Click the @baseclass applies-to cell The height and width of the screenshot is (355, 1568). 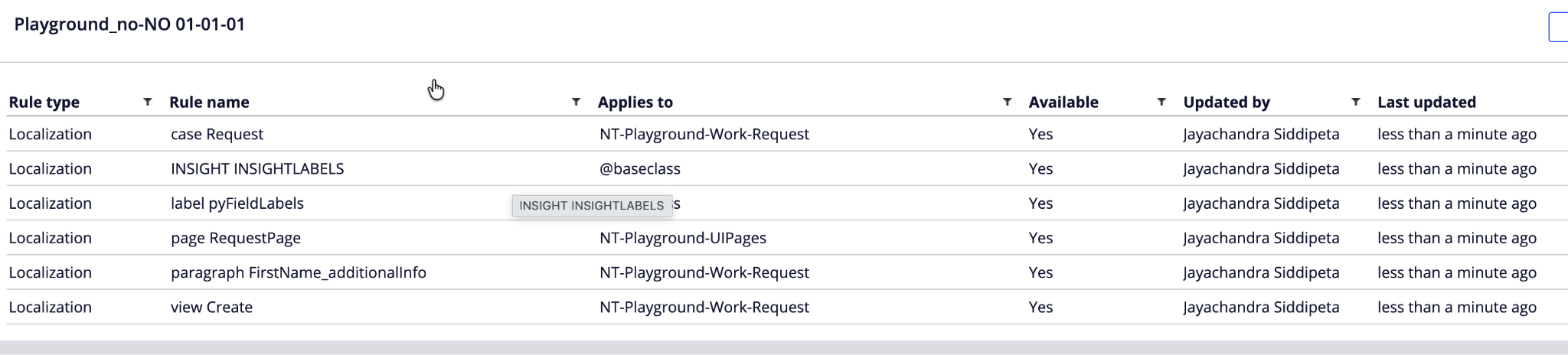click(x=640, y=169)
